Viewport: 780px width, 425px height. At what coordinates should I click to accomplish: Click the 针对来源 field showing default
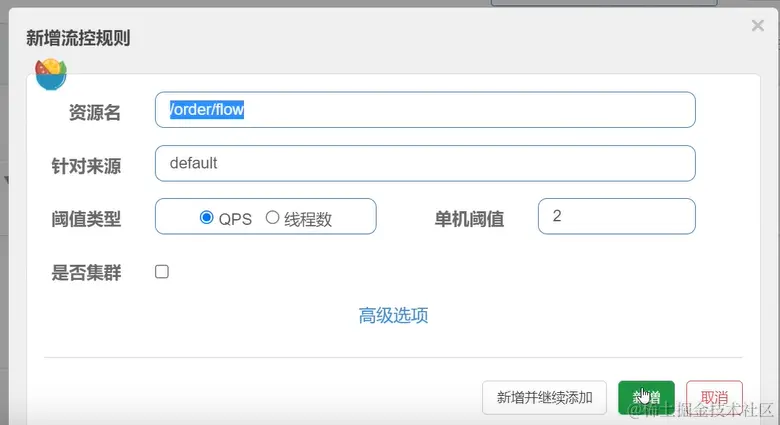coord(425,163)
